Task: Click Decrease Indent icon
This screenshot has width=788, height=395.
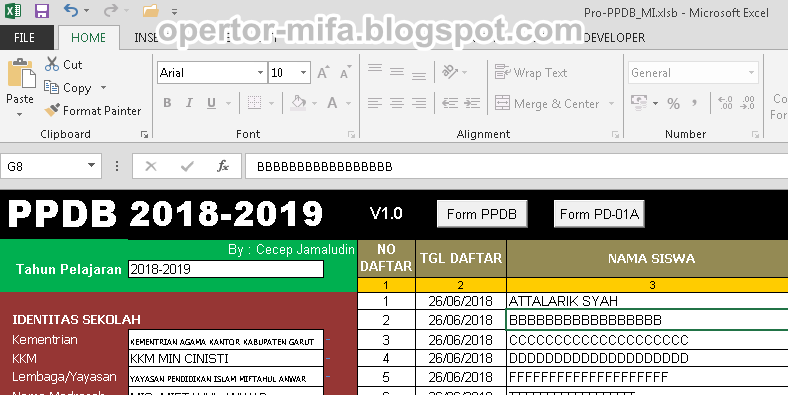Action: [450, 104]
